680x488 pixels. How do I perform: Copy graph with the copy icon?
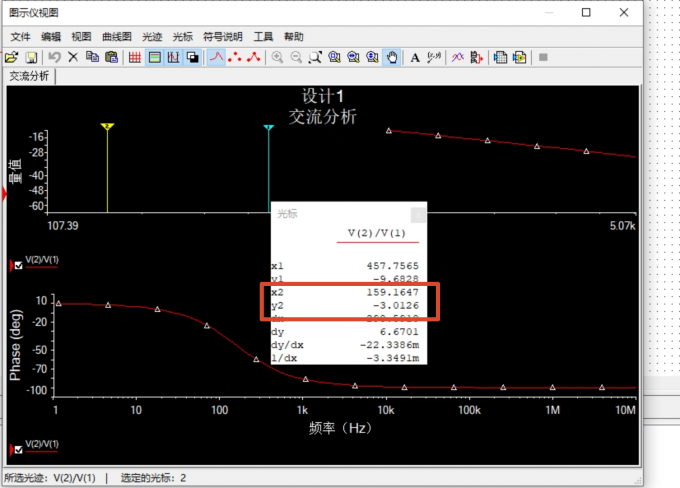92,57
